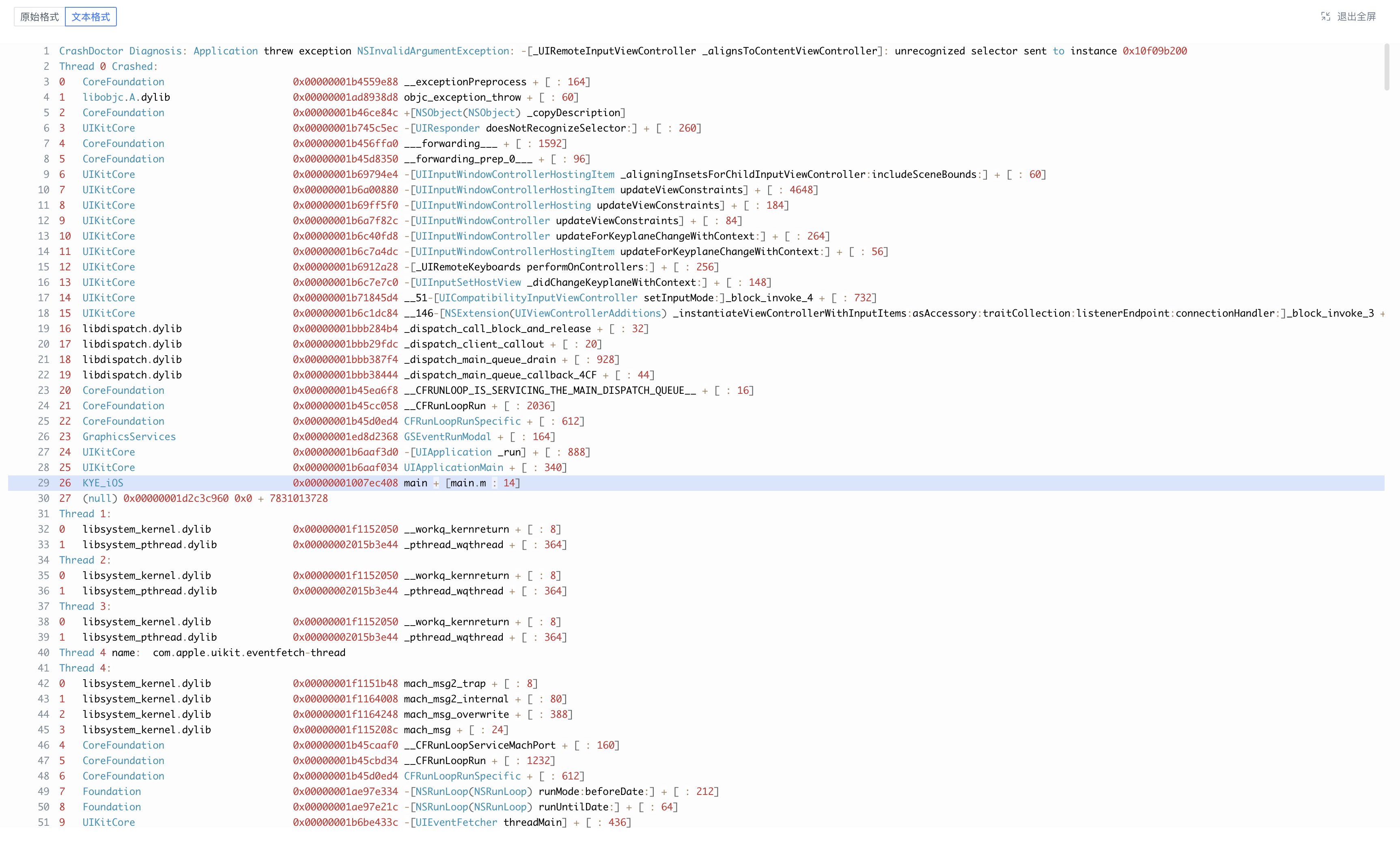Switch to 原始格式 tab

(x=39, y=17)
